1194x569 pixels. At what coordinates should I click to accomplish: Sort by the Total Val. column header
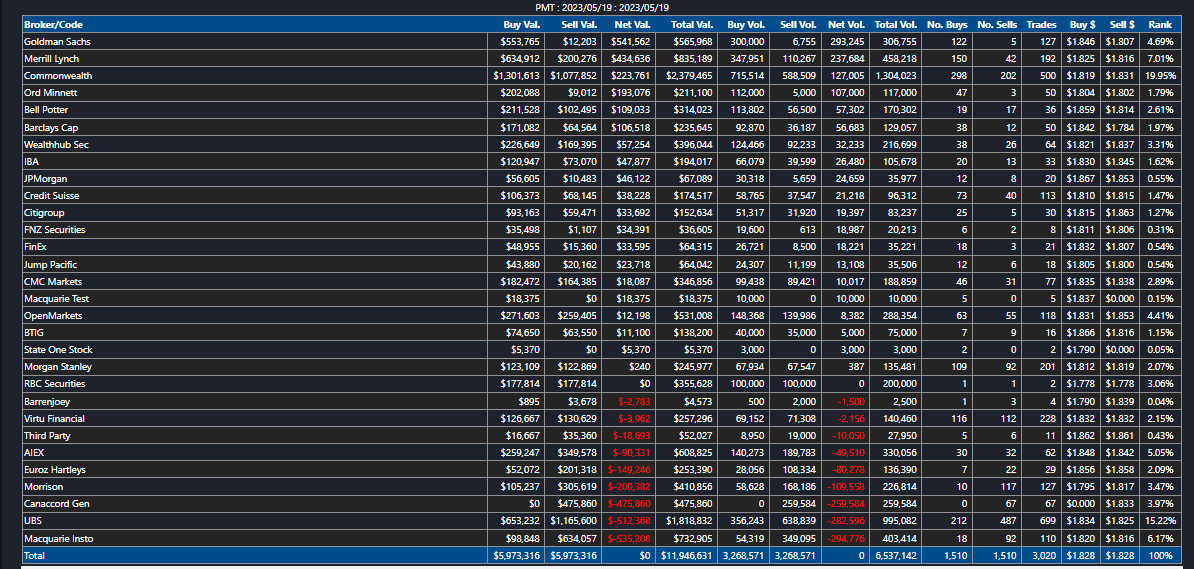[691, 24]
